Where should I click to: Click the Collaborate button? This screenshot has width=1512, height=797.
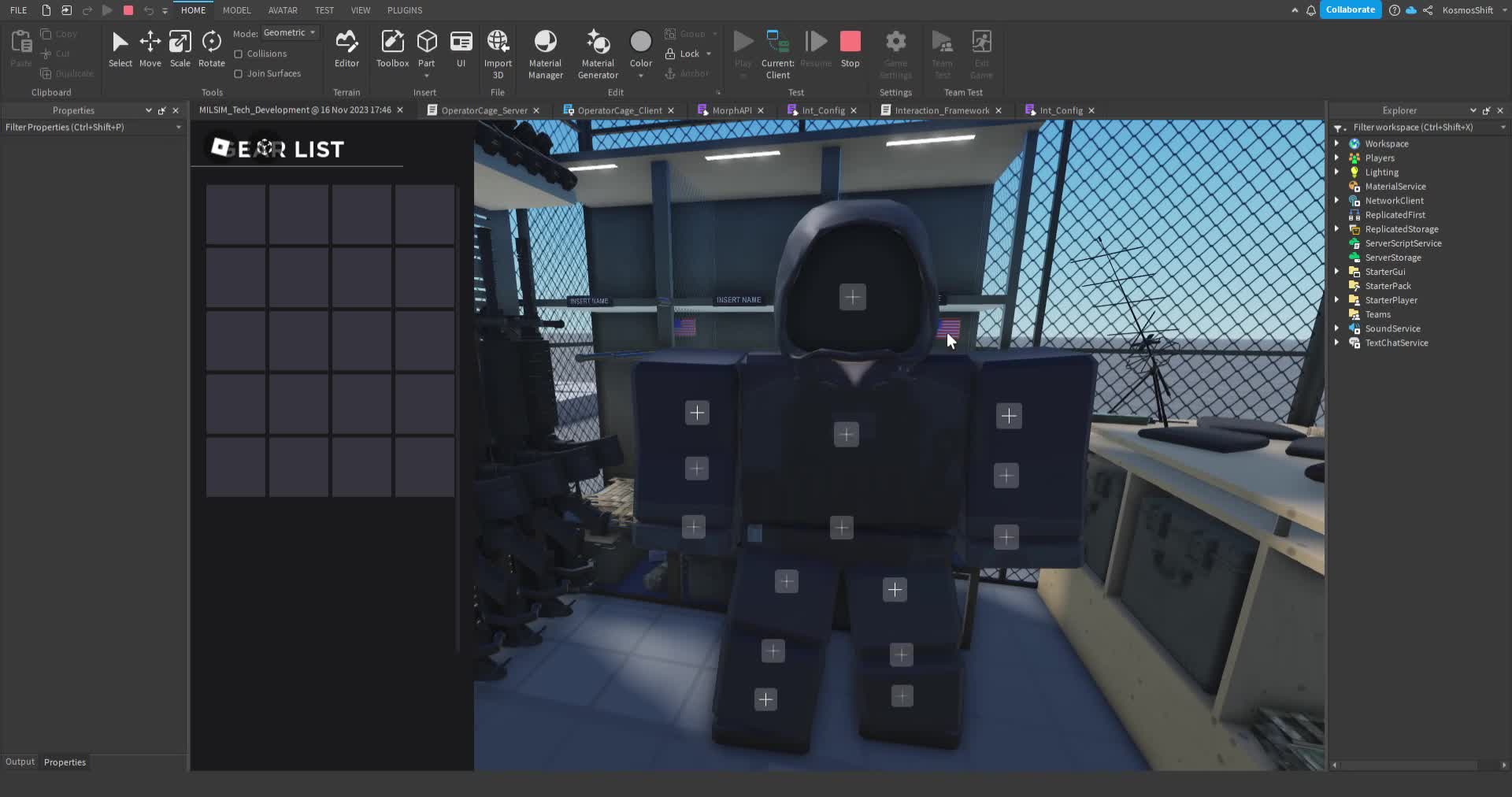1350,9
